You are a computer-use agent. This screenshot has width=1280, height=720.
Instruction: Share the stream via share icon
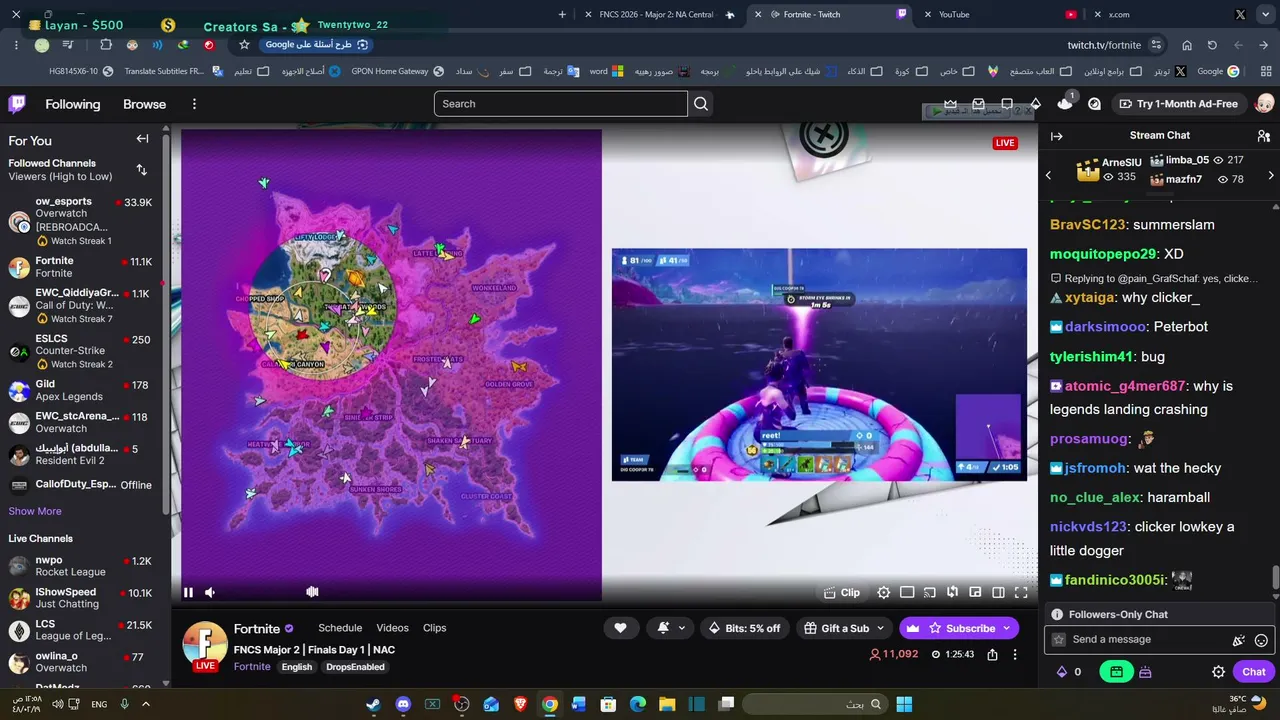[x=992, y=654]
